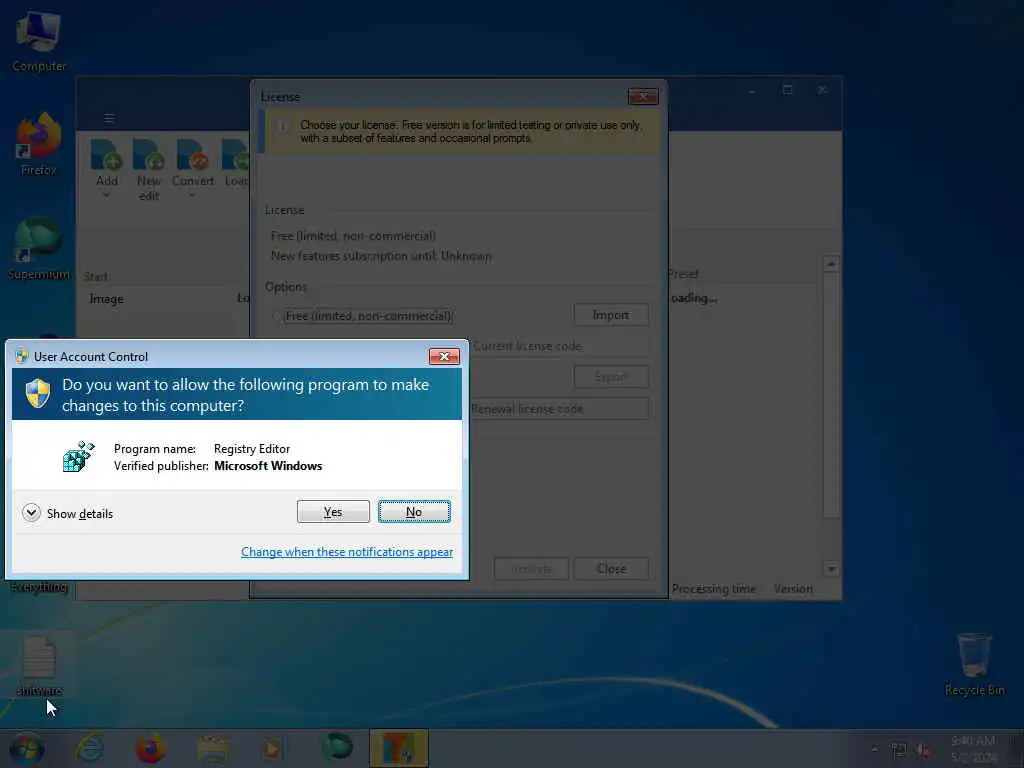This screenshot has height=768, width=1024.
Task: Open the Windows Start button
Action: coord(27,748)
